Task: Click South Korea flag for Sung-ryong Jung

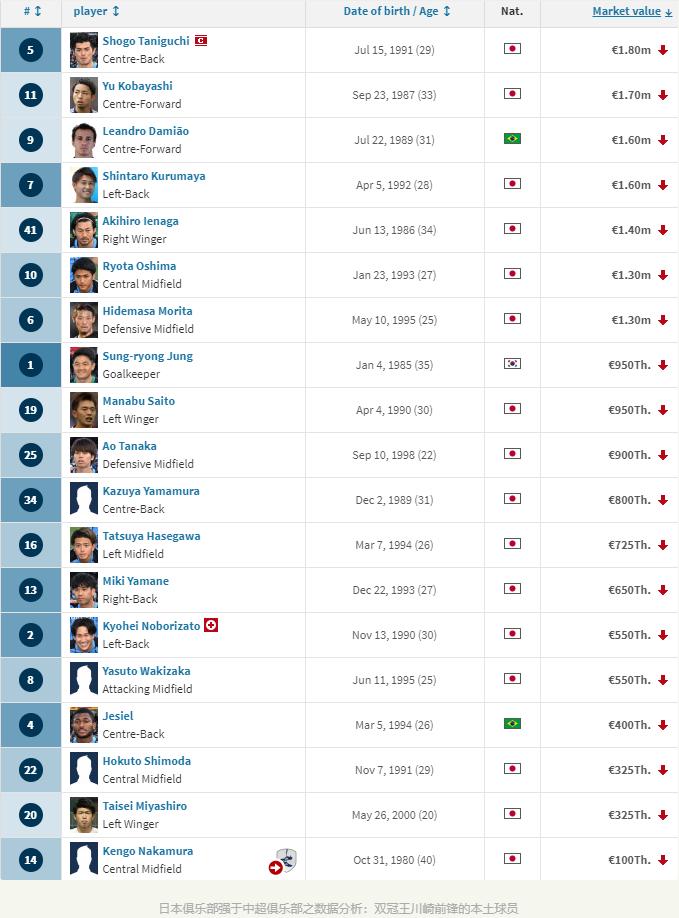Action: (512, 364)
